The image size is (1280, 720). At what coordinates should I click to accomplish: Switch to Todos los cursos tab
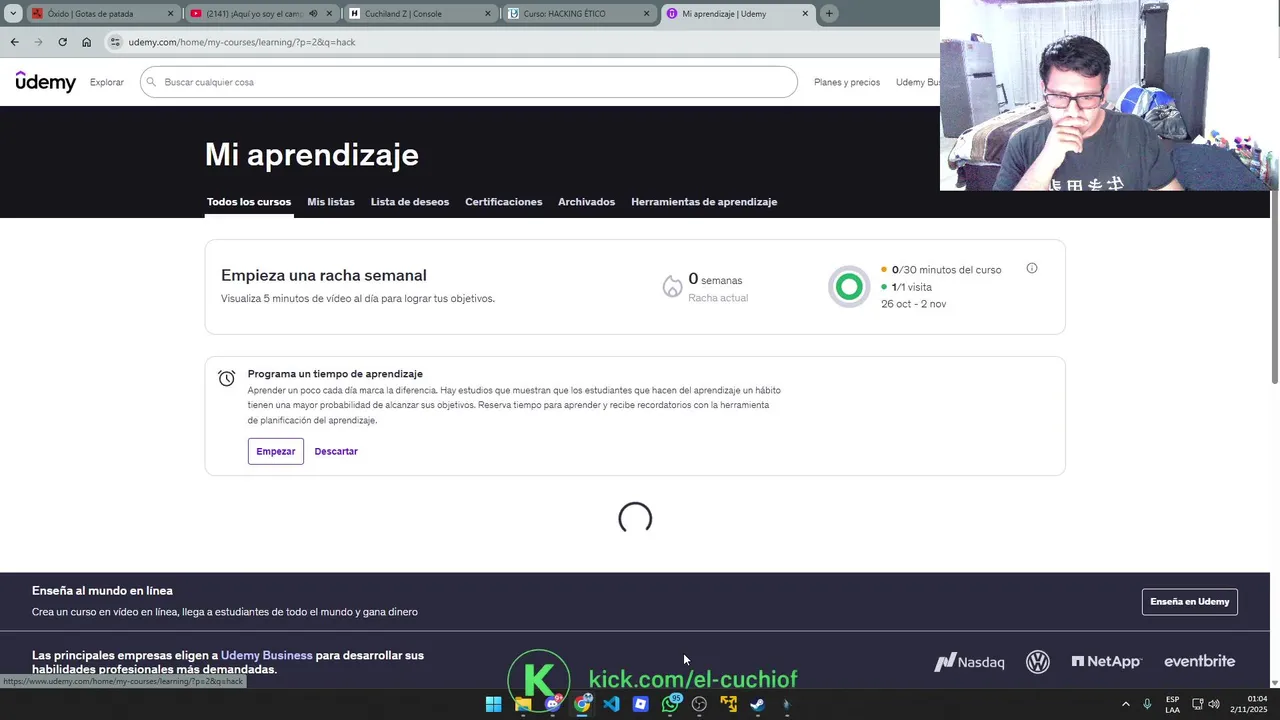(249, 202)
